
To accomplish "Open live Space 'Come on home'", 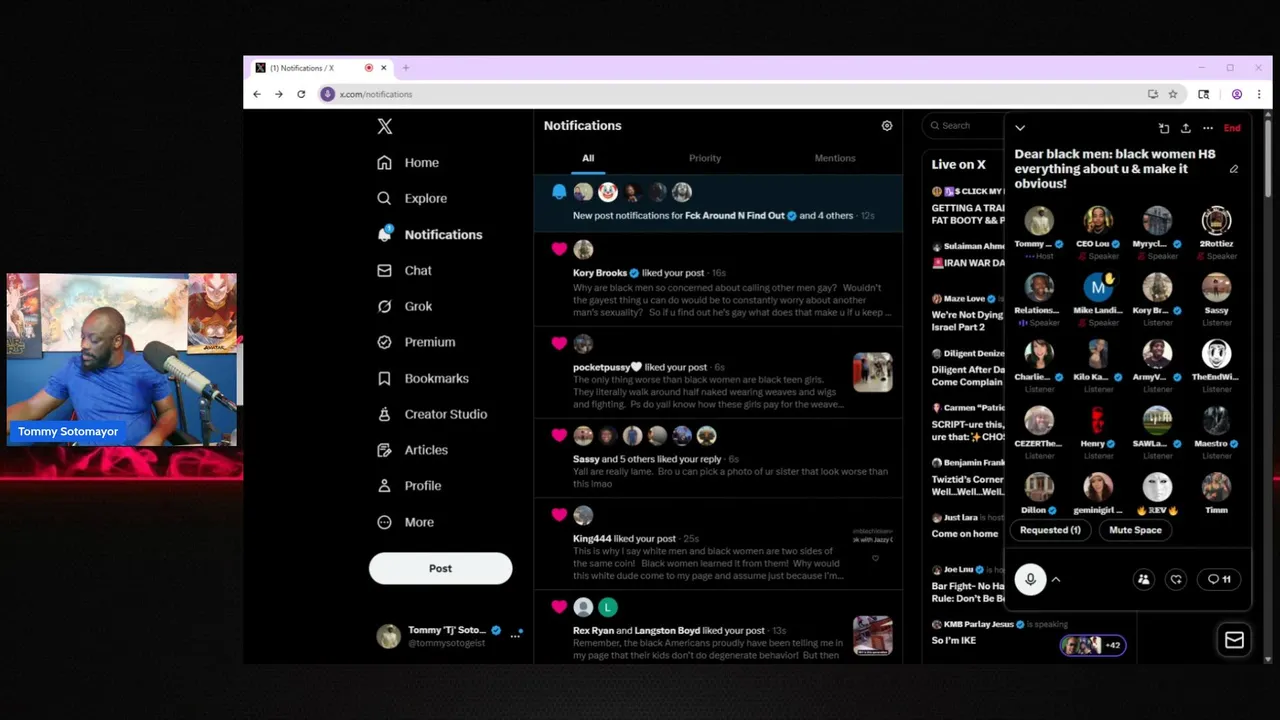I will point(965,534).
